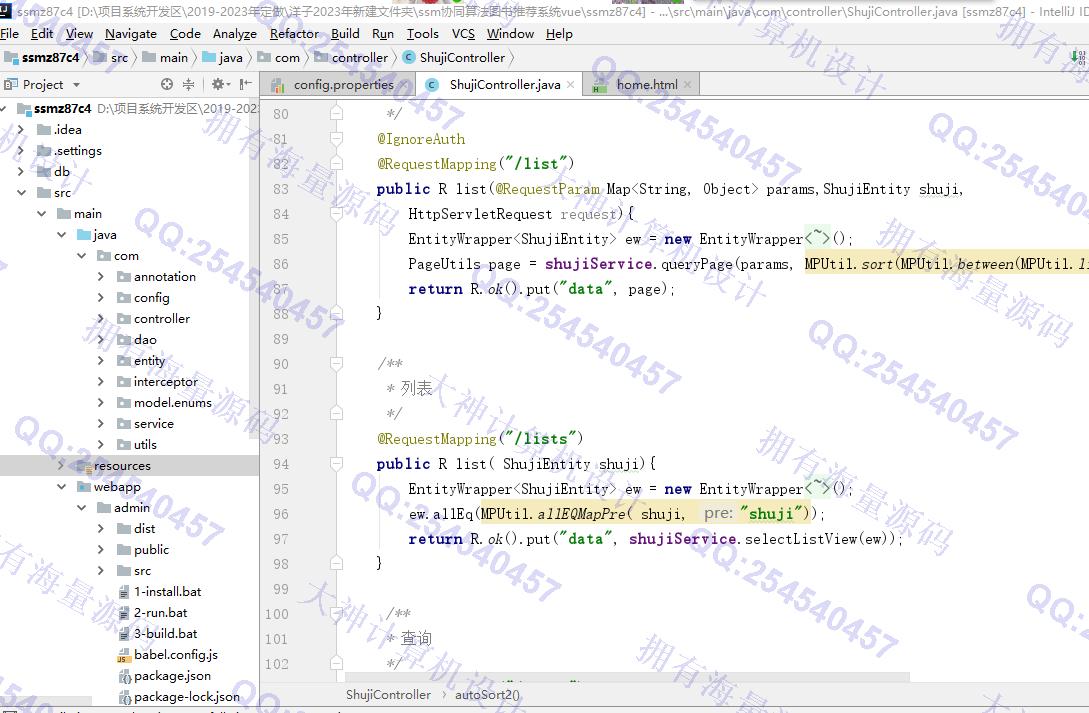This screenshot has width=1089, height=713.
Task: Fold the list method at line 94
Action: 336,464
